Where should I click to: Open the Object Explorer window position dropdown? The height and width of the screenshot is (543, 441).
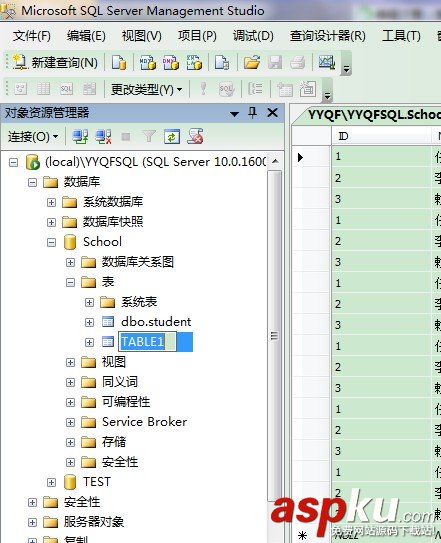235,114
